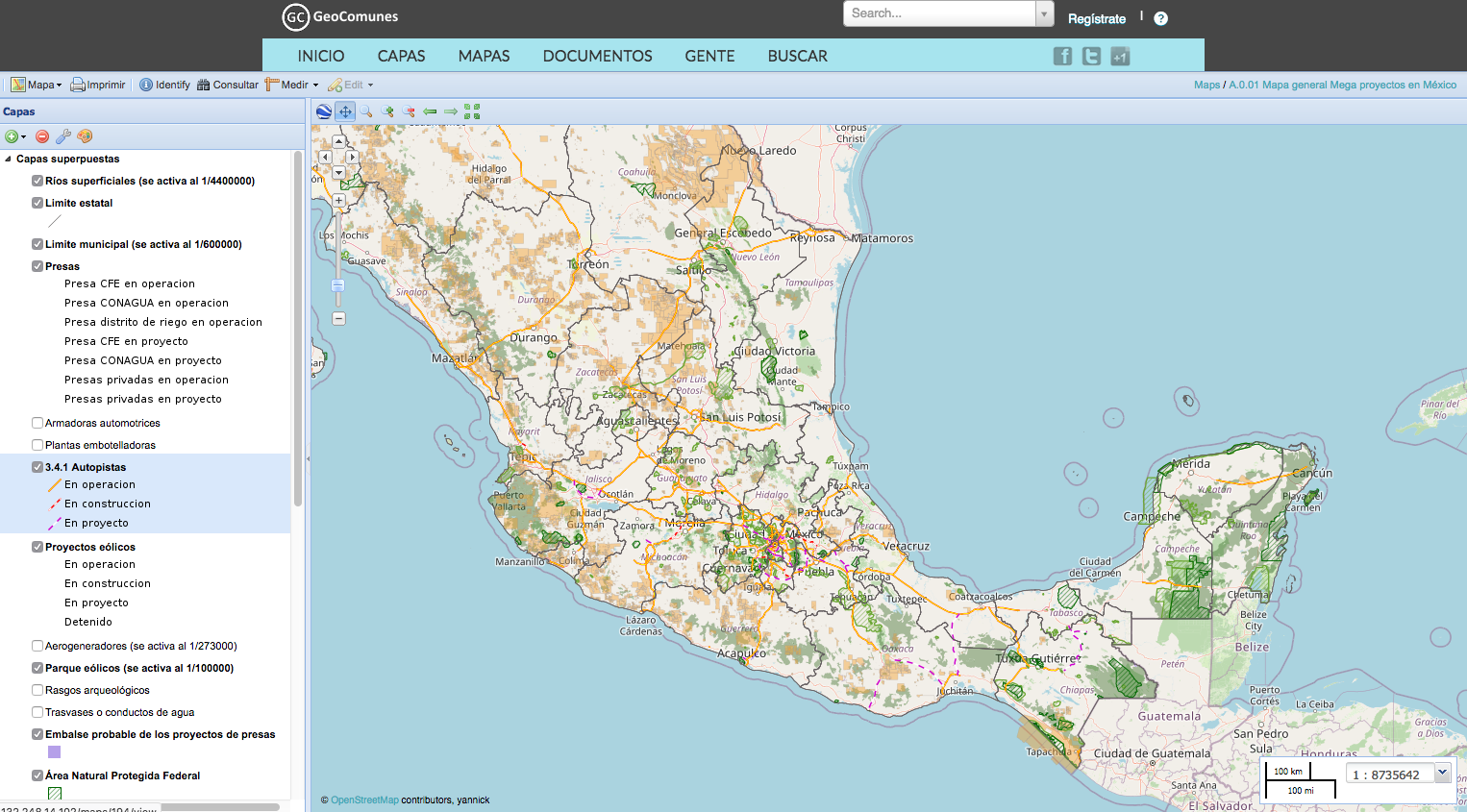Open the help question mark icon

pyautogui.click(x=1160, y=18)
